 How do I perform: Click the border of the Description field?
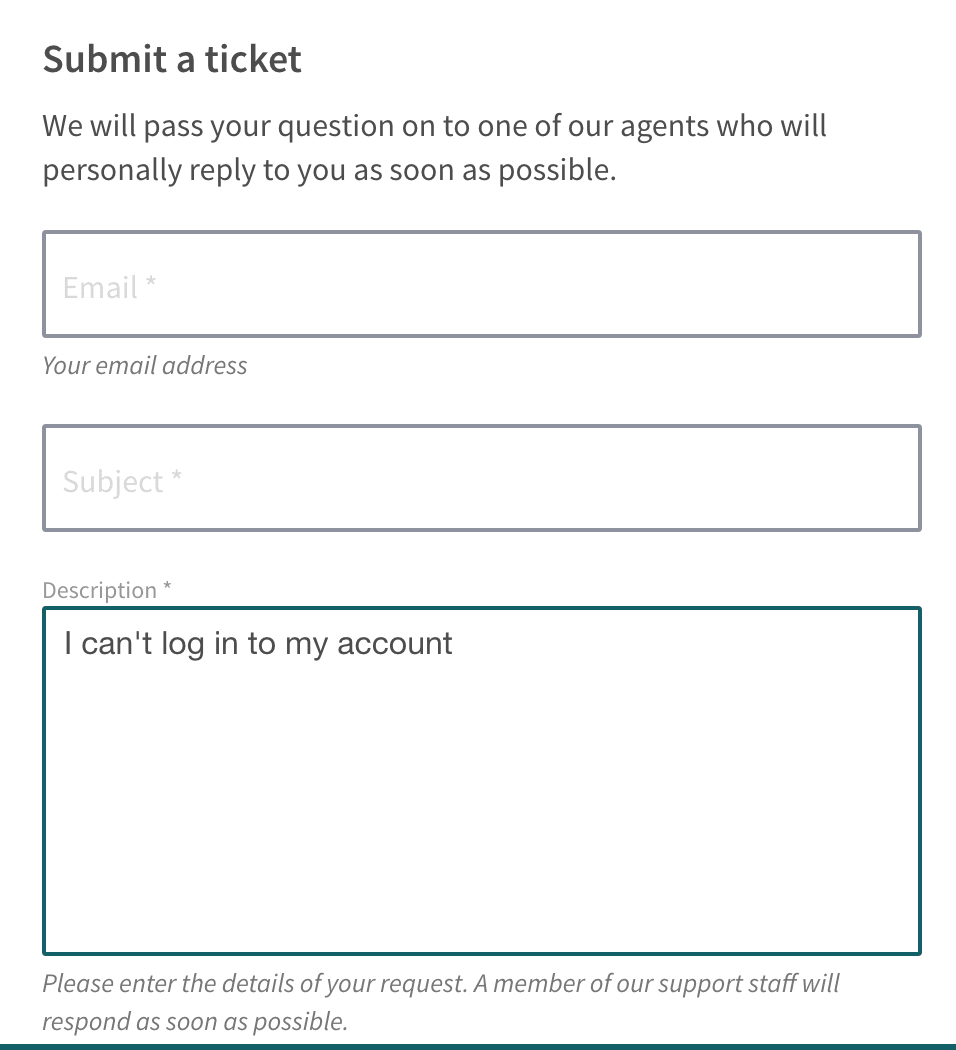click(480, 606)
